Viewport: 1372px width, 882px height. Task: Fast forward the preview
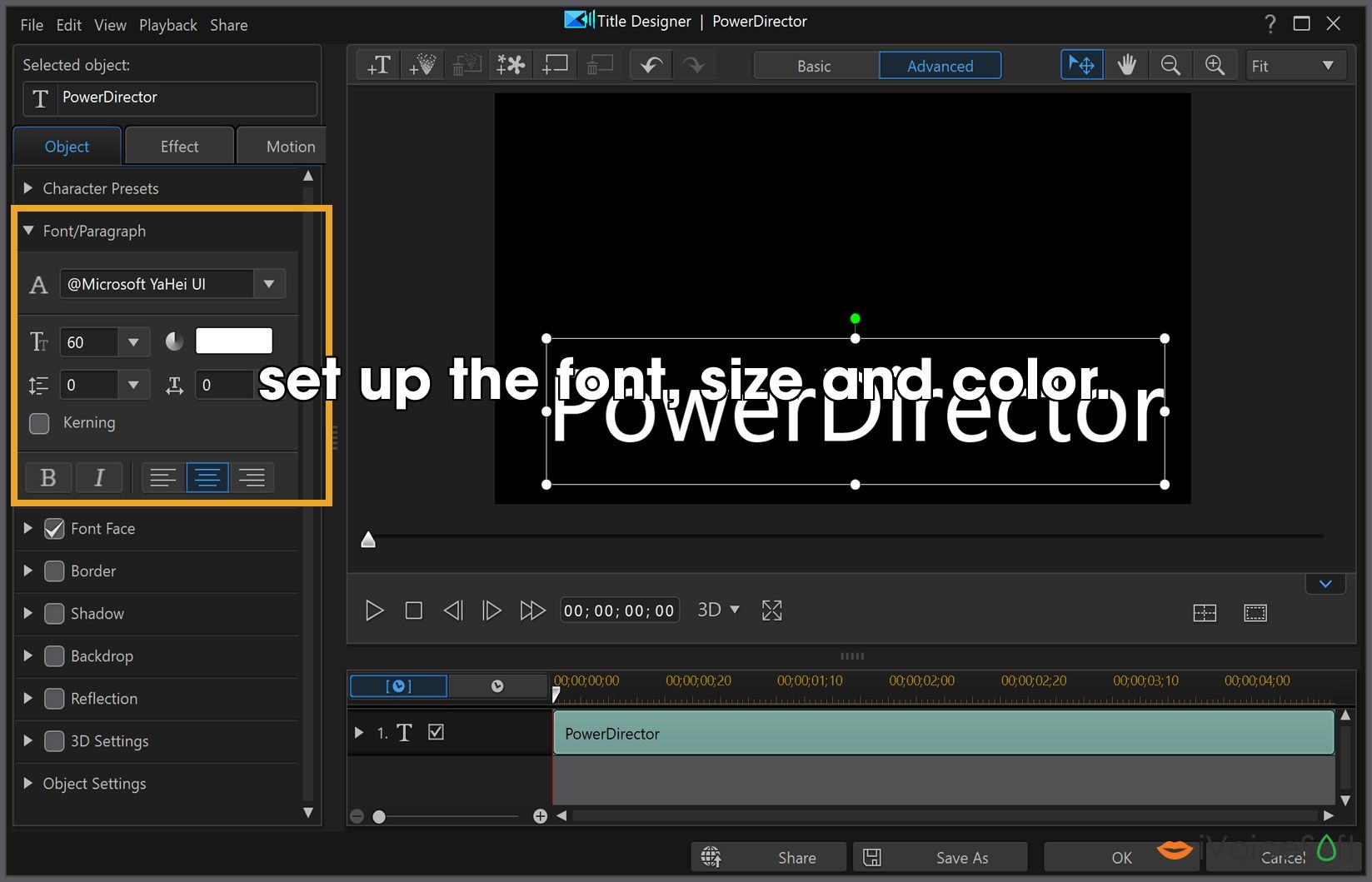[x=532, y=610]
